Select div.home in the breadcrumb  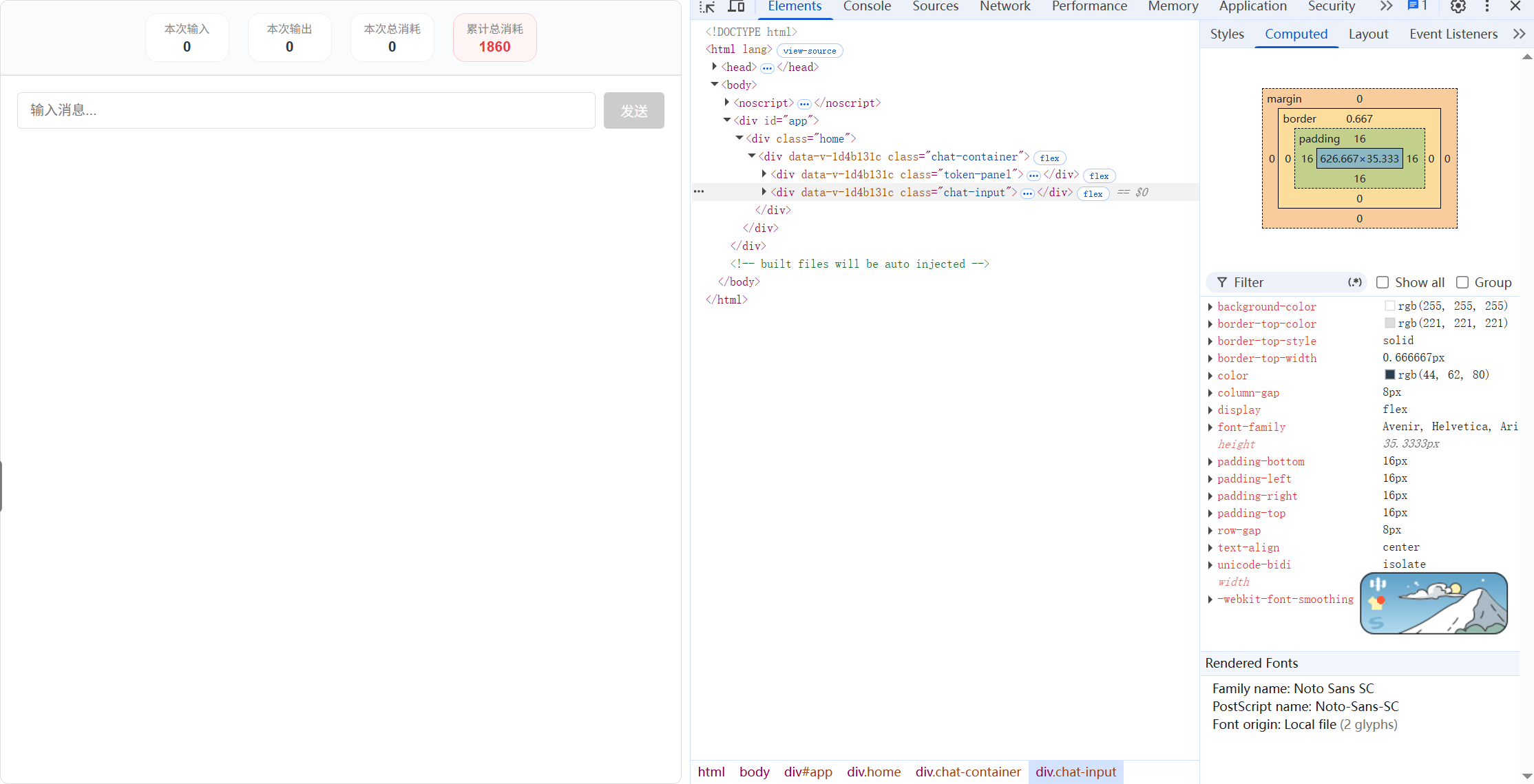click(874, 772)
